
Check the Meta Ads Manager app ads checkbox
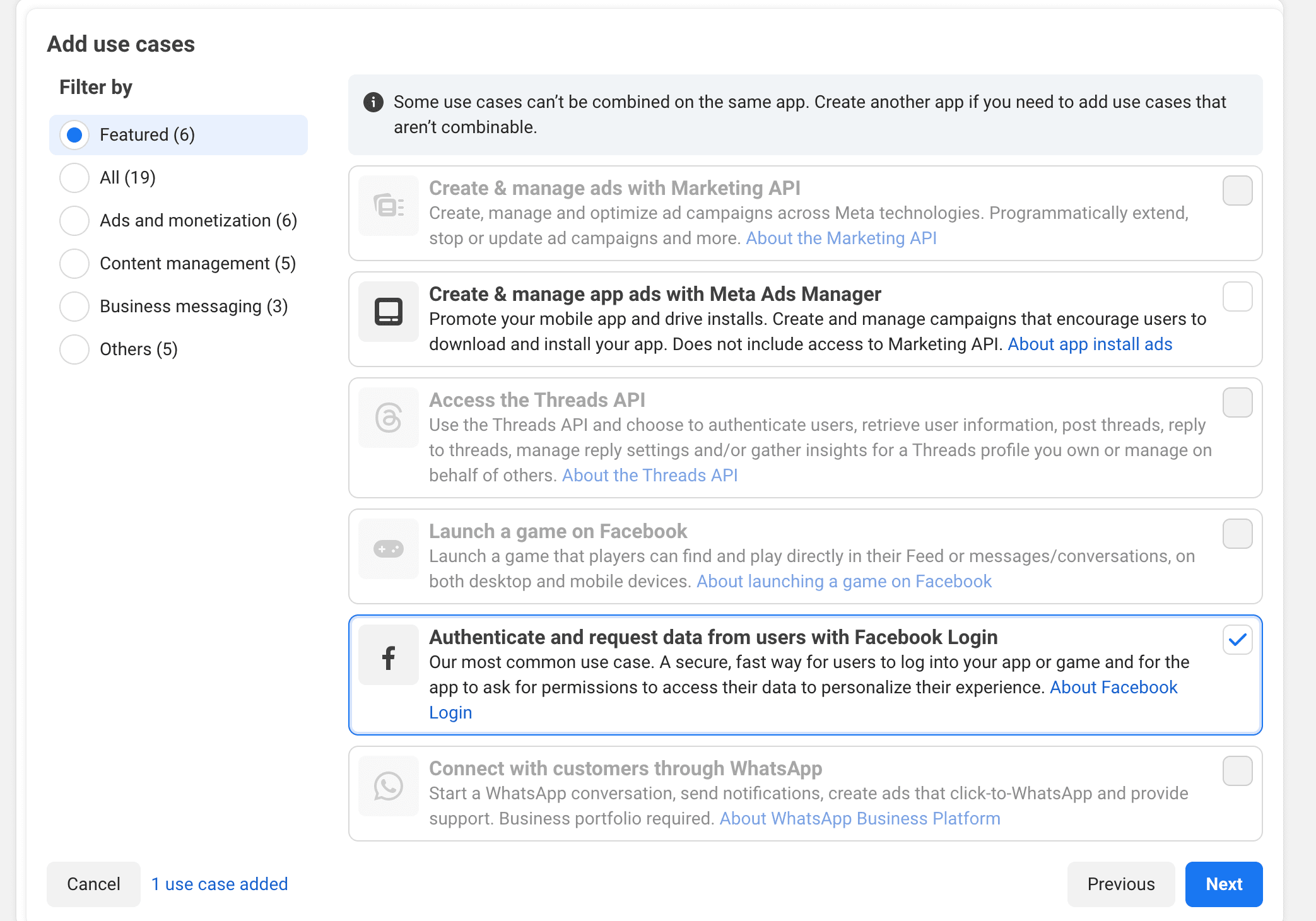tap(1237, 296)
